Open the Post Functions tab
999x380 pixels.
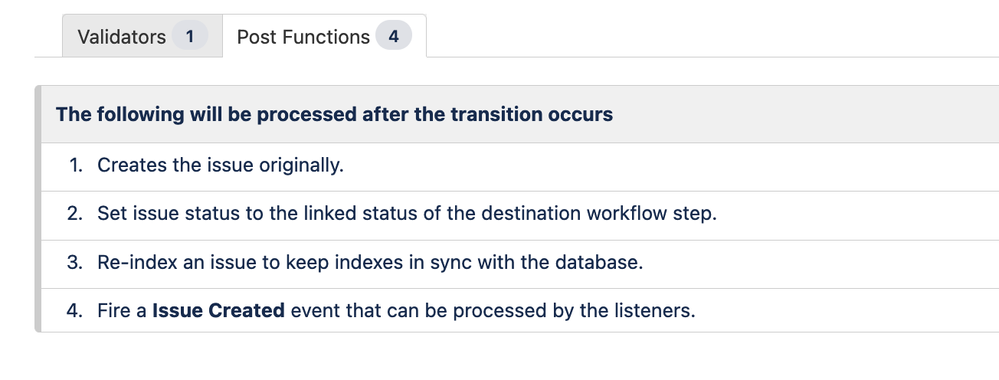point(324,36)
